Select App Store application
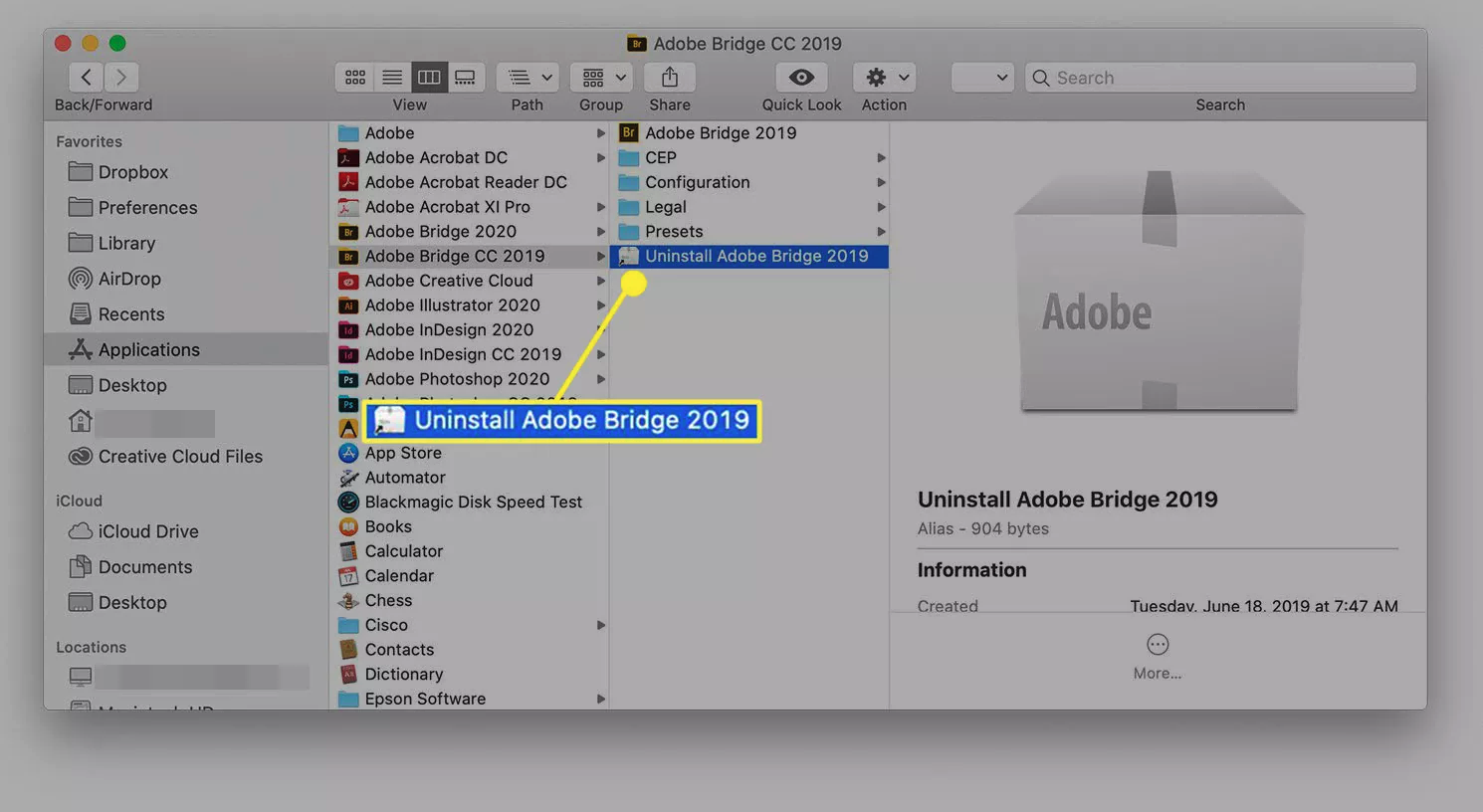Viewport: 1483px width, 812px height. tap(468, 453)
